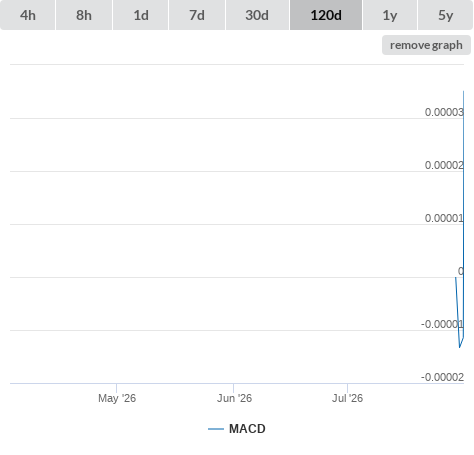This screenshot has height=455, width=474.
Task: Switch chart to the 1y range
Action: [390, 15]
